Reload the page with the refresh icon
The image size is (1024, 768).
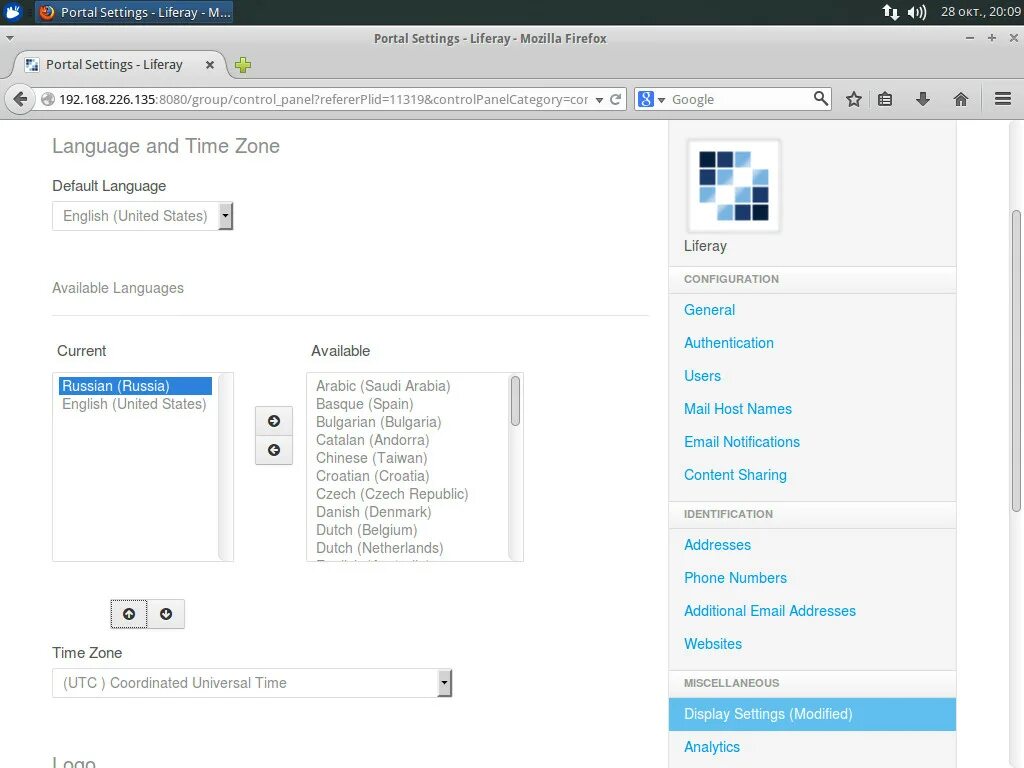(615, 99)
